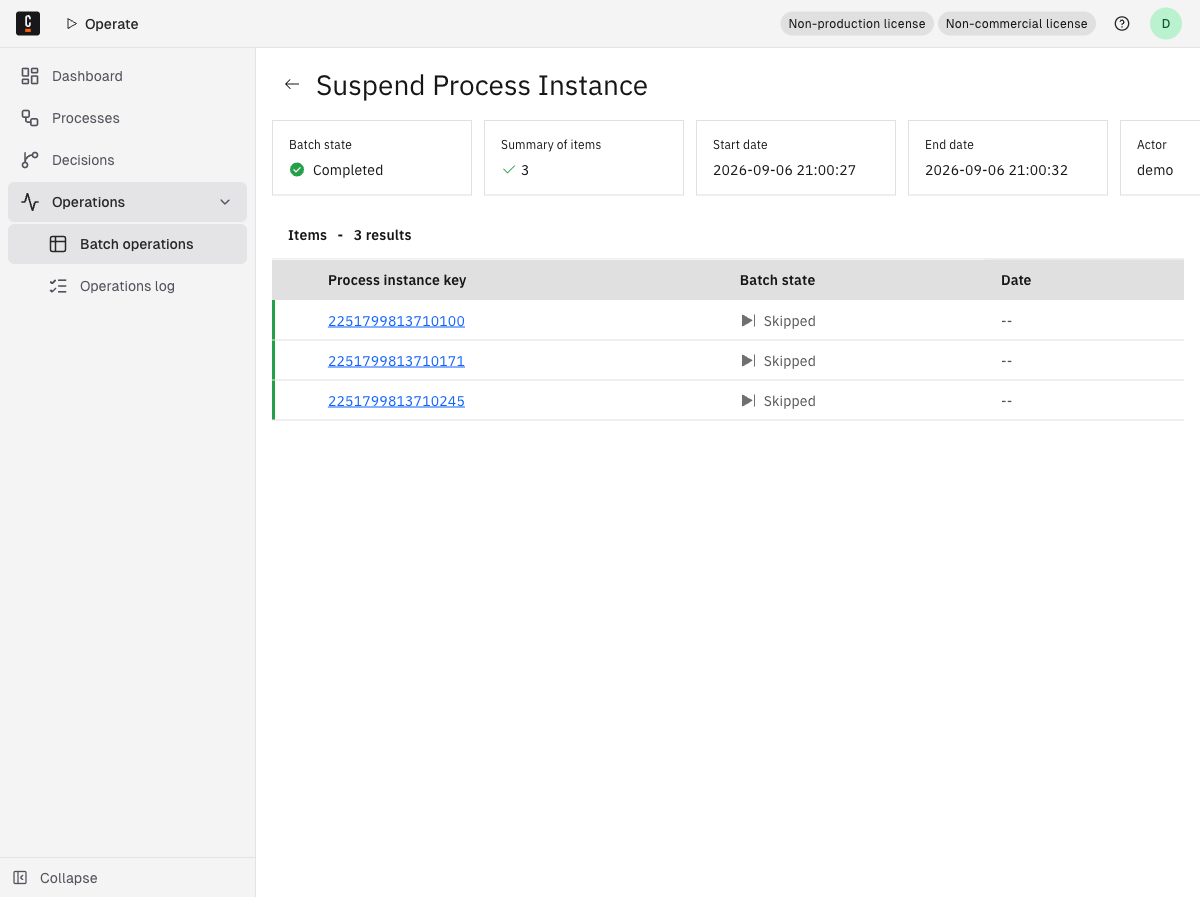The width and height of the screenshot is (1200, 897).
Task: Open process instance 2251799813710245
Action: click(x=396, y=401)
